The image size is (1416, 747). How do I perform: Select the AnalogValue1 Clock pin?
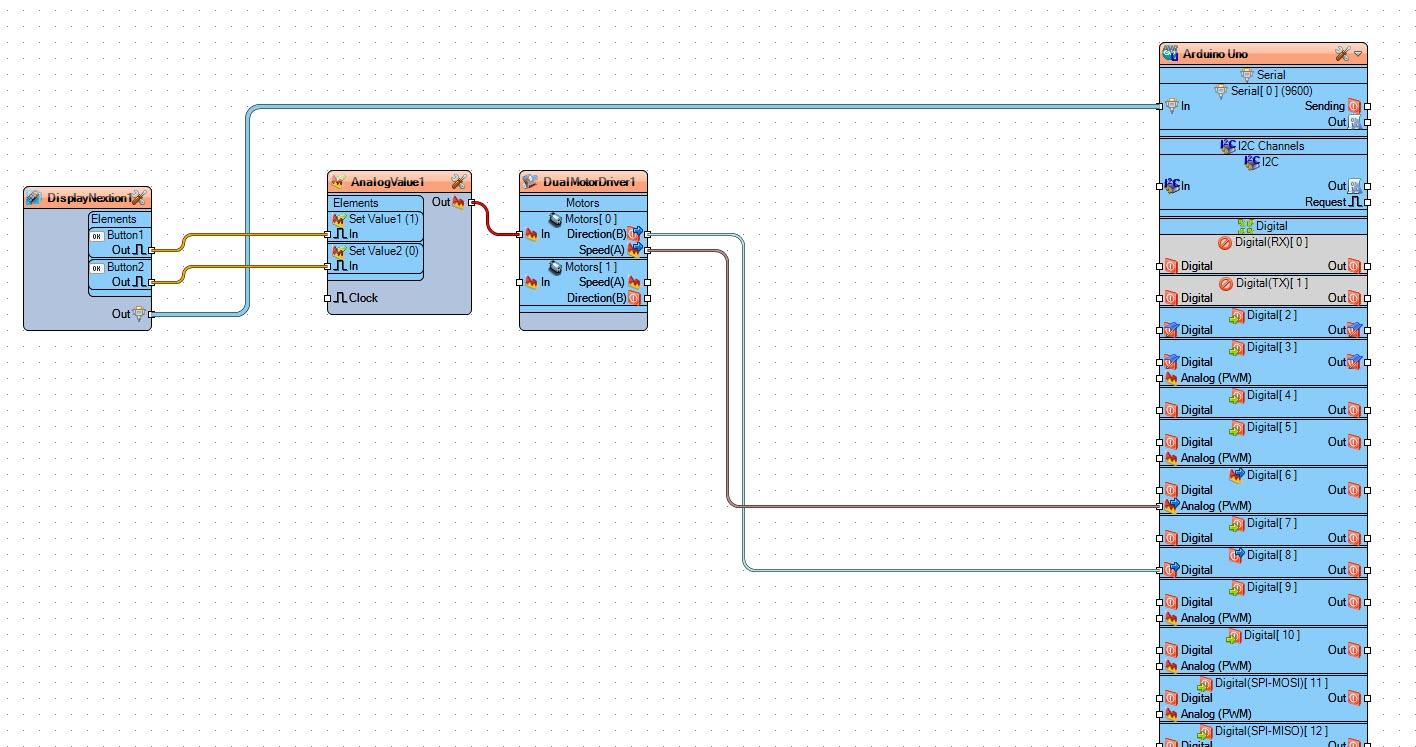[328, 298]
